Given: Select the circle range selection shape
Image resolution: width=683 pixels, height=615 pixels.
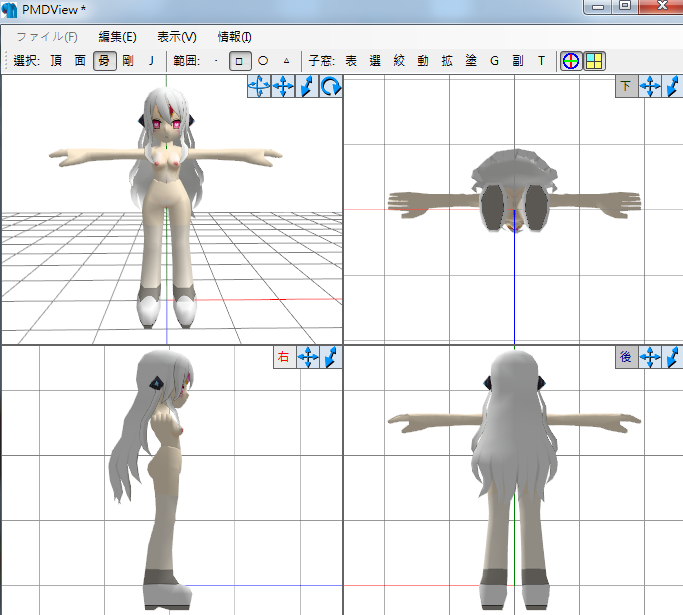Looking at the screenshot, I should (263, 61).
